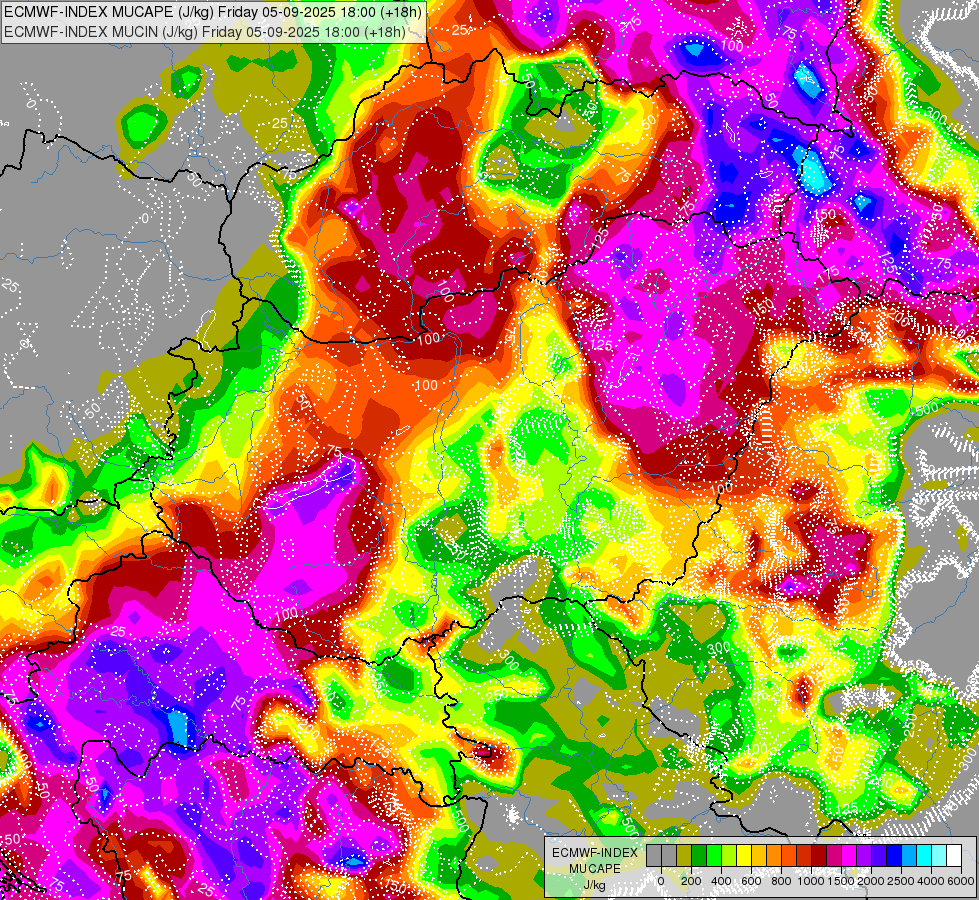Click the legend tick label 400
This screenshot has width=979, height=900.
pyautogui.click(x=721, y=881)
